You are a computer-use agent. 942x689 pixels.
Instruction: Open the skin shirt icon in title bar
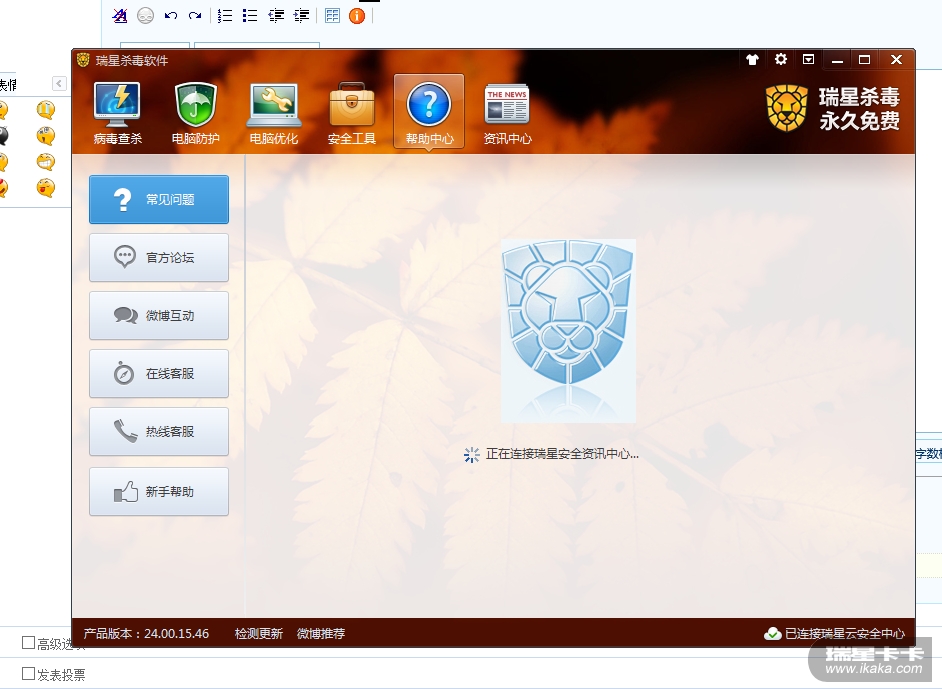752,59
